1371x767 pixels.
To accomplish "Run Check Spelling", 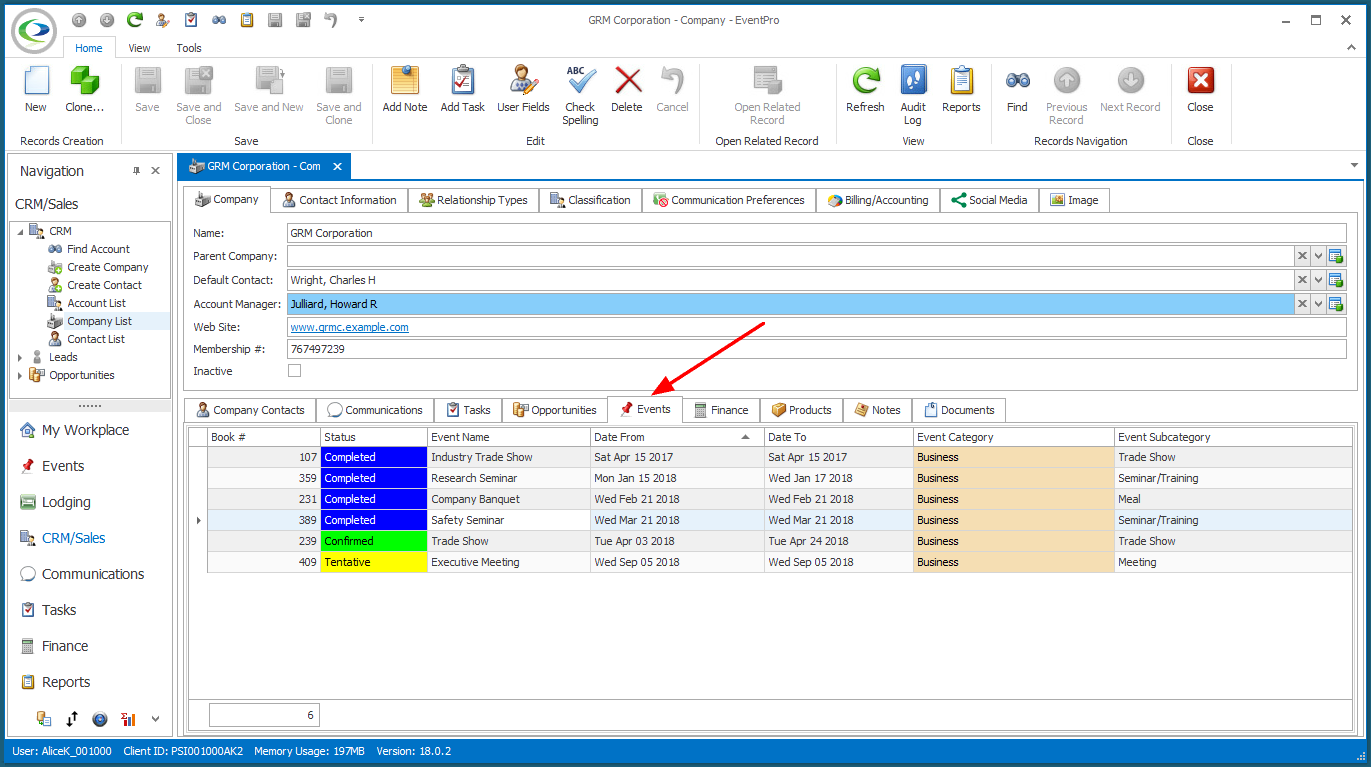I will (x=580, y=96).
